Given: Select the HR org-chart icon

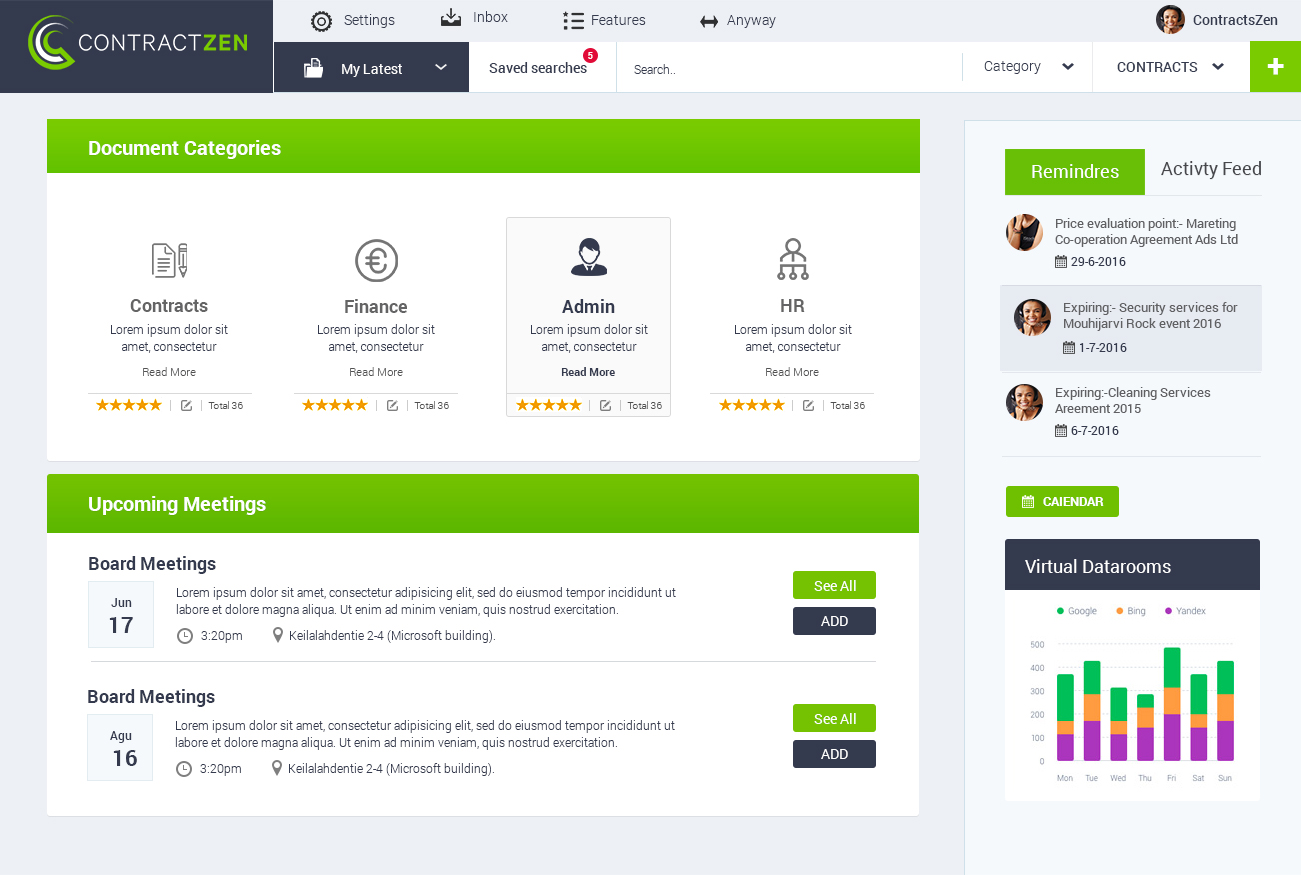Looking at the screenshot, I should click(x=793, y=259).
